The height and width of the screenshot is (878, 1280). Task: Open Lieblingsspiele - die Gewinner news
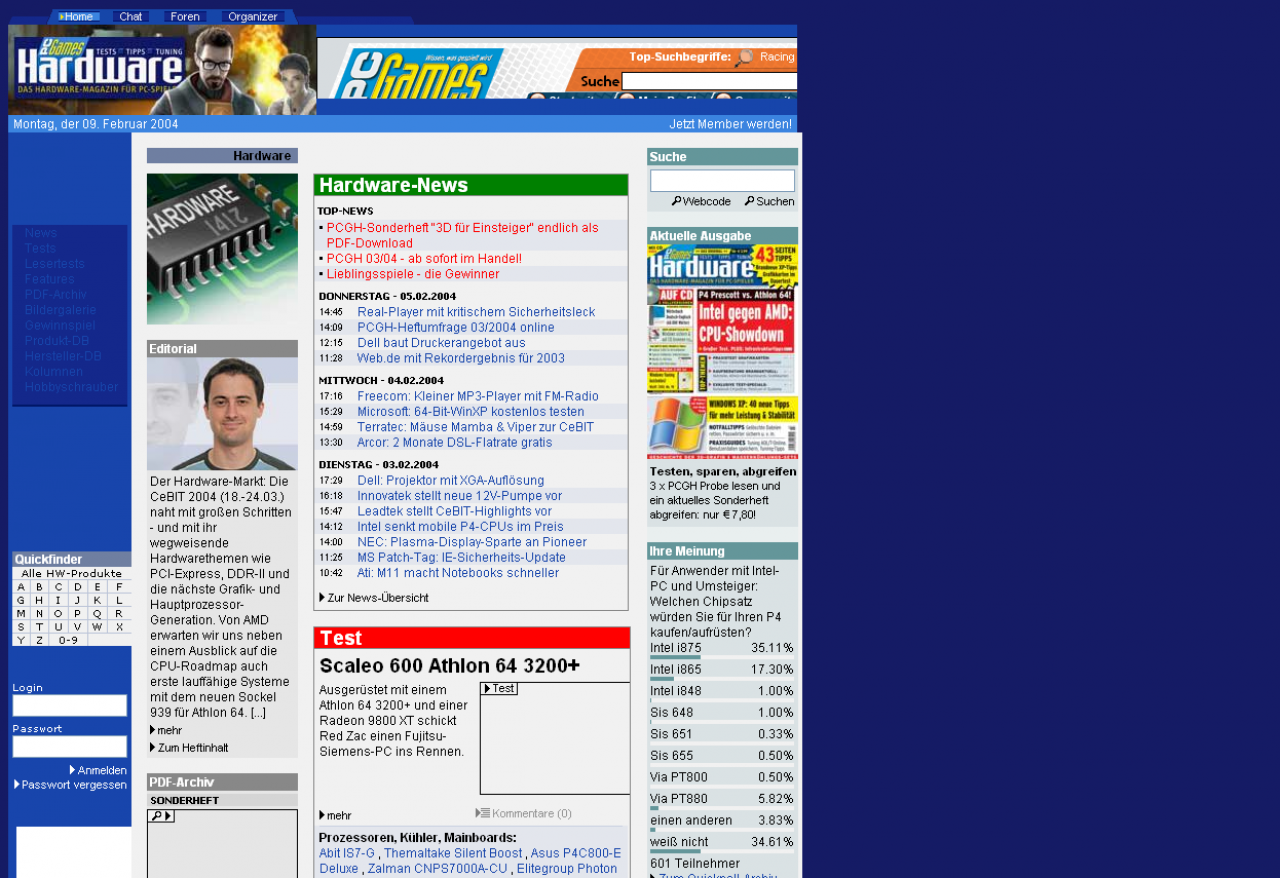(412, 274)
